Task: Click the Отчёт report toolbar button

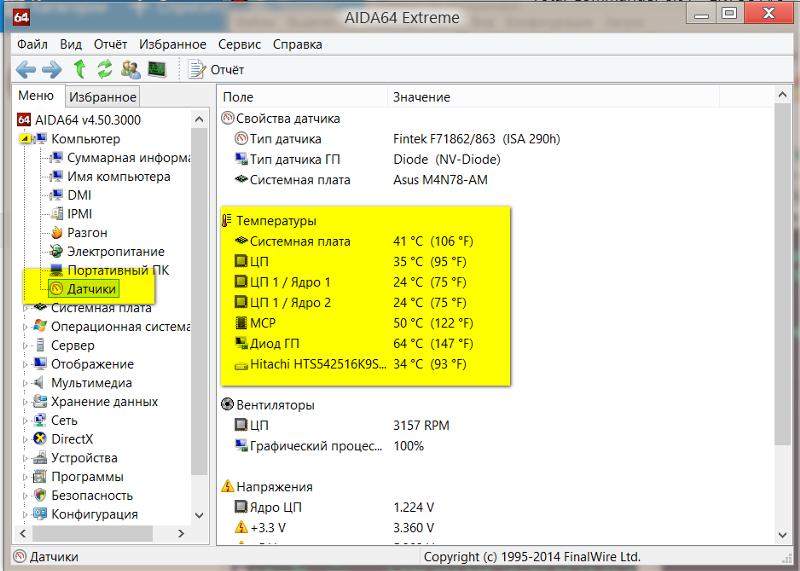Action: (x=216, y=69)
